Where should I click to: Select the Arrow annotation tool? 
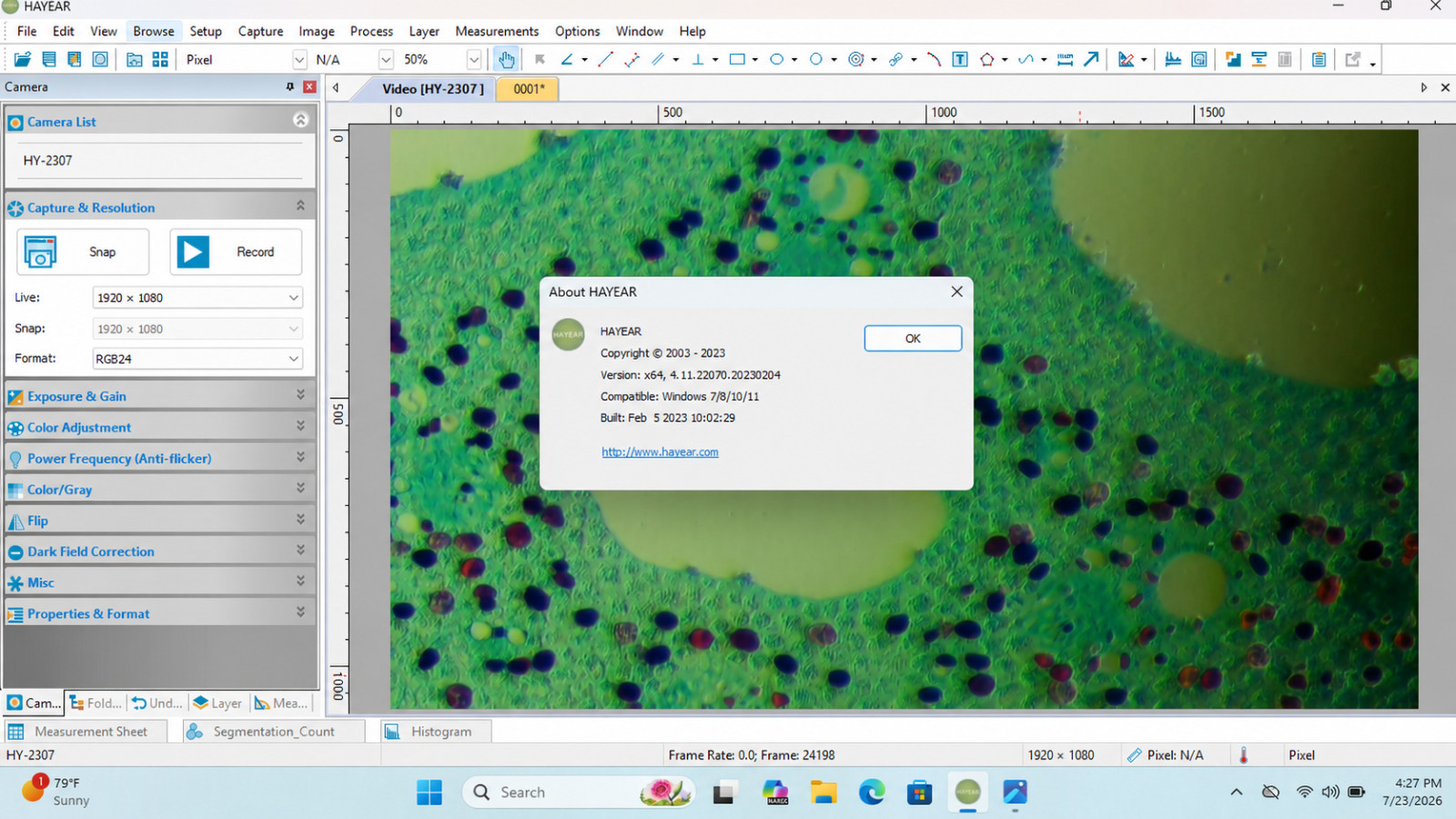click(1091, 59)
